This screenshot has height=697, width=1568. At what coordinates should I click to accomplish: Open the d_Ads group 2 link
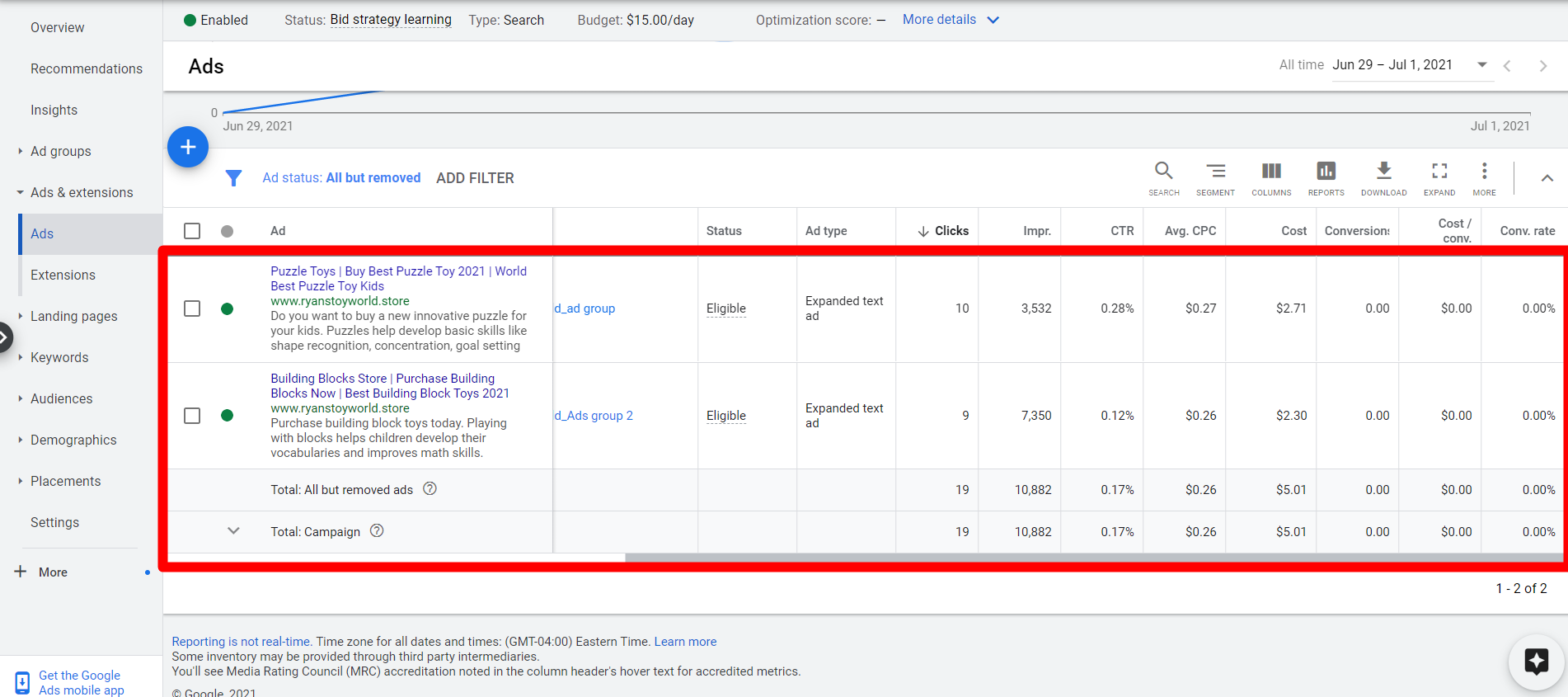594,416
